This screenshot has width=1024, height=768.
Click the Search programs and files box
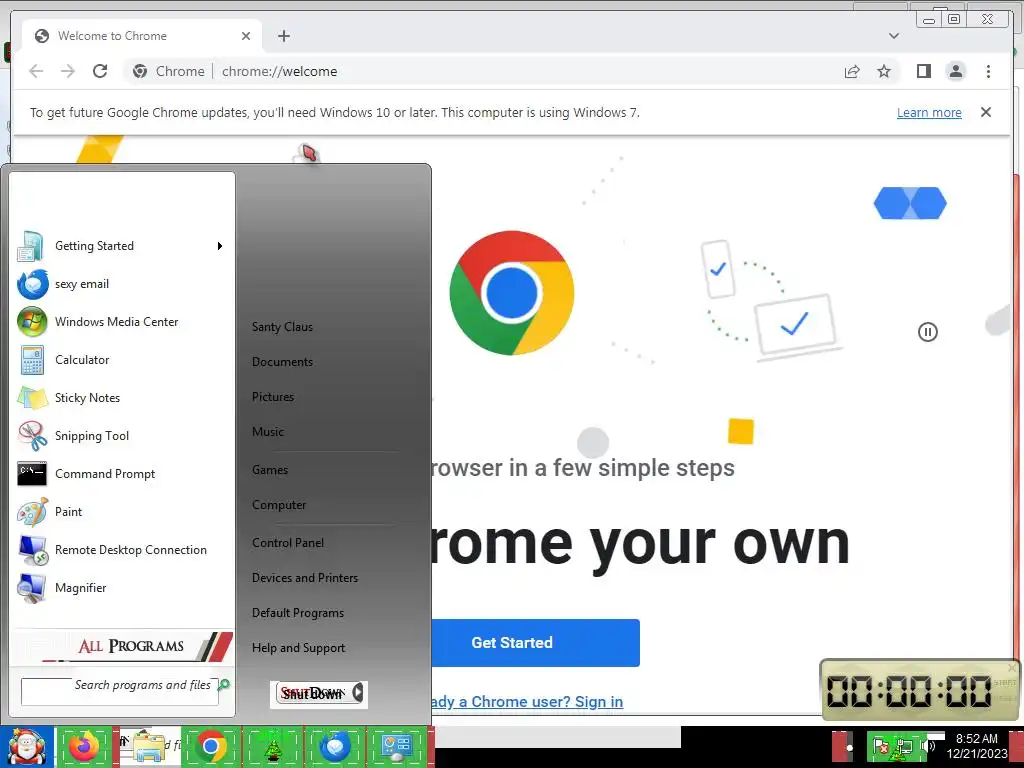[120, 691]
